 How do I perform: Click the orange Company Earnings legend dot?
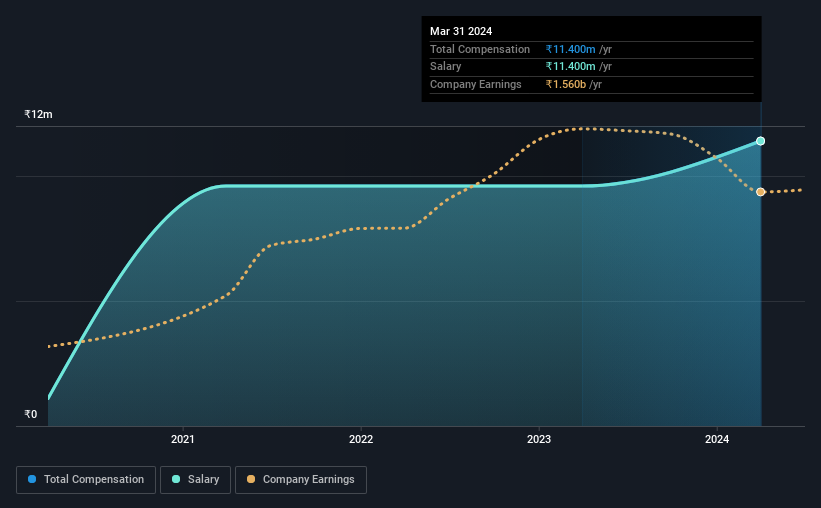(251, 479)
